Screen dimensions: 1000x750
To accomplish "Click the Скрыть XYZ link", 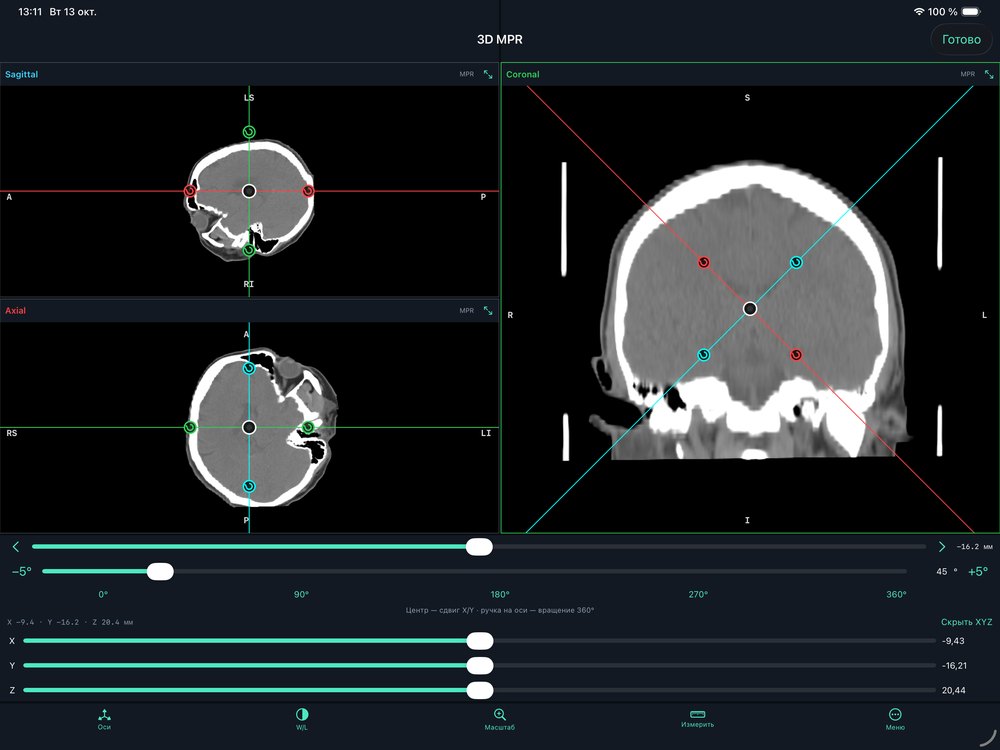I will click(x=966, y=622).
